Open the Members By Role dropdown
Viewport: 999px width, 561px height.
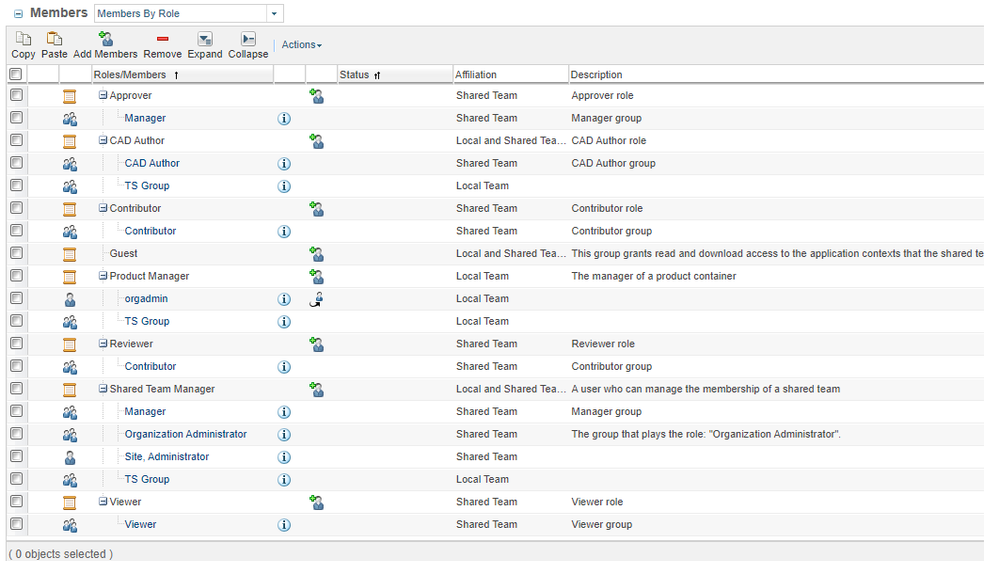(275, 14)
